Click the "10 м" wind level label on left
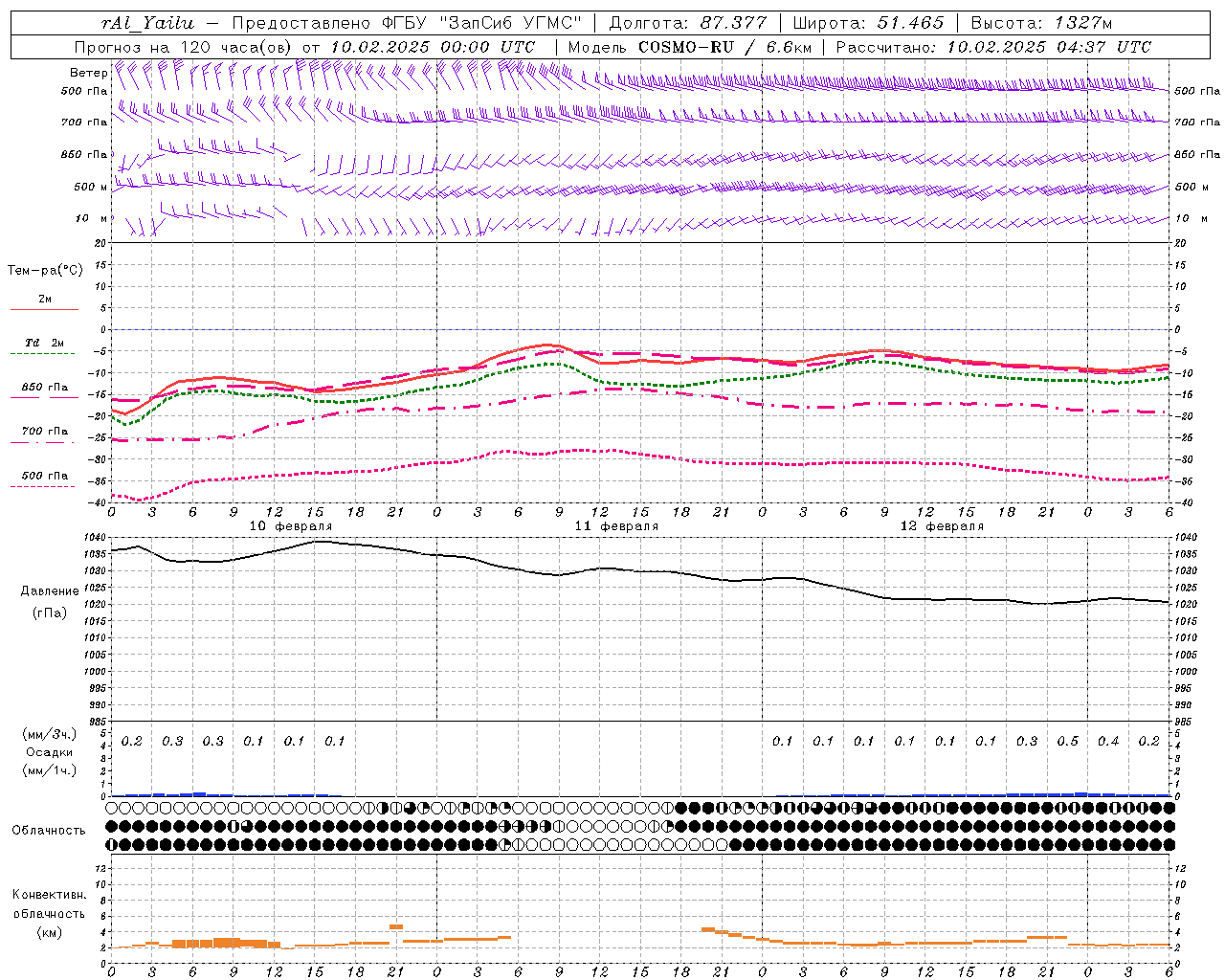 (91, 218)
